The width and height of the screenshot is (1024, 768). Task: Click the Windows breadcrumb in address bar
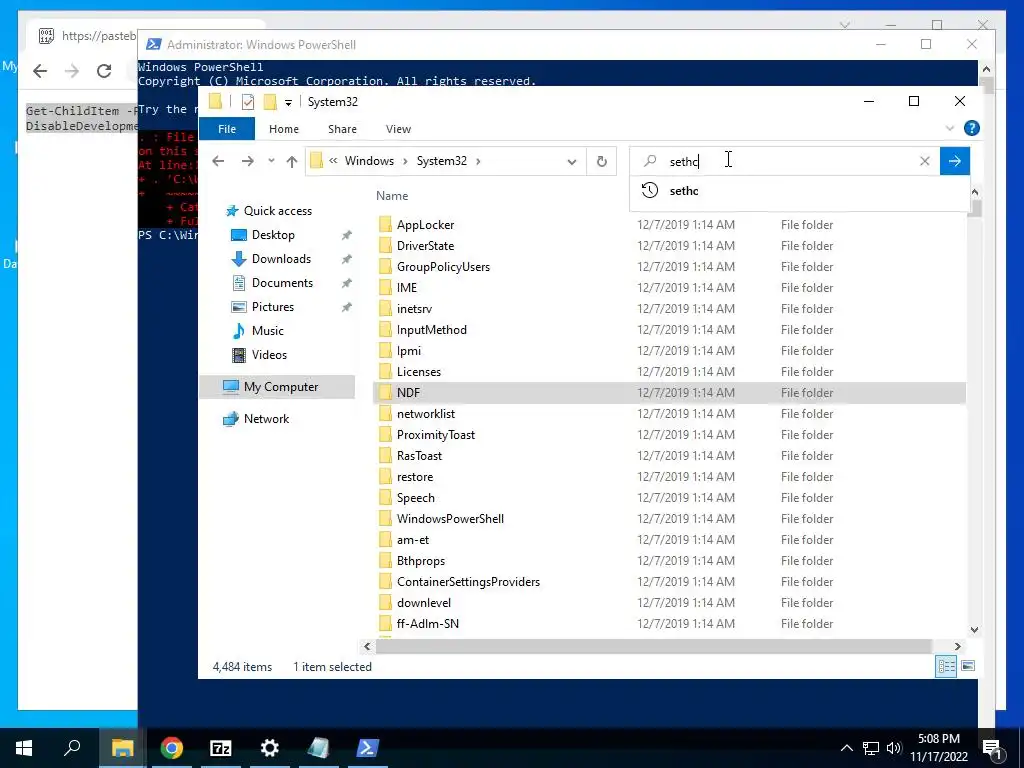[x=369, y=161]
